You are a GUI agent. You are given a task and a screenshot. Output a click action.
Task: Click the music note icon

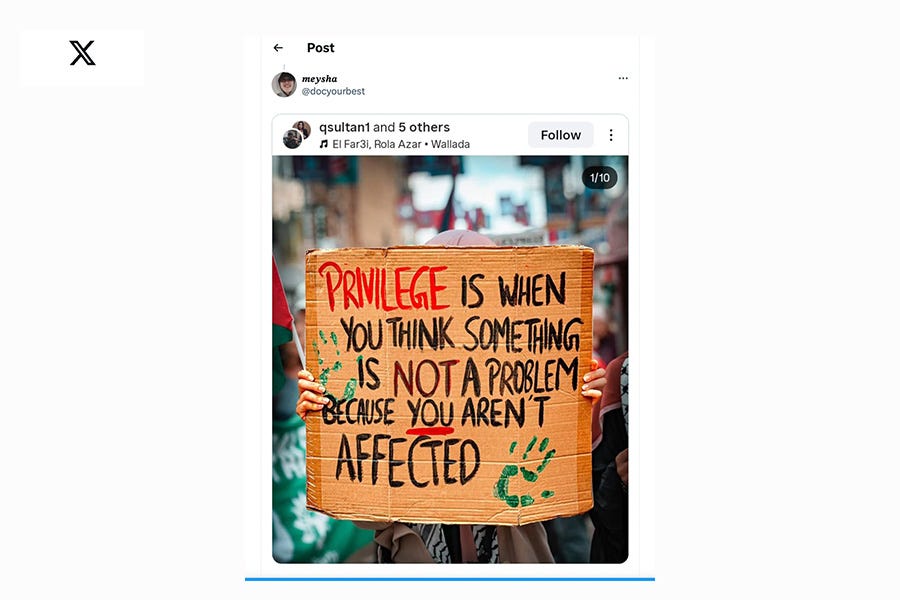coord(324,144)
